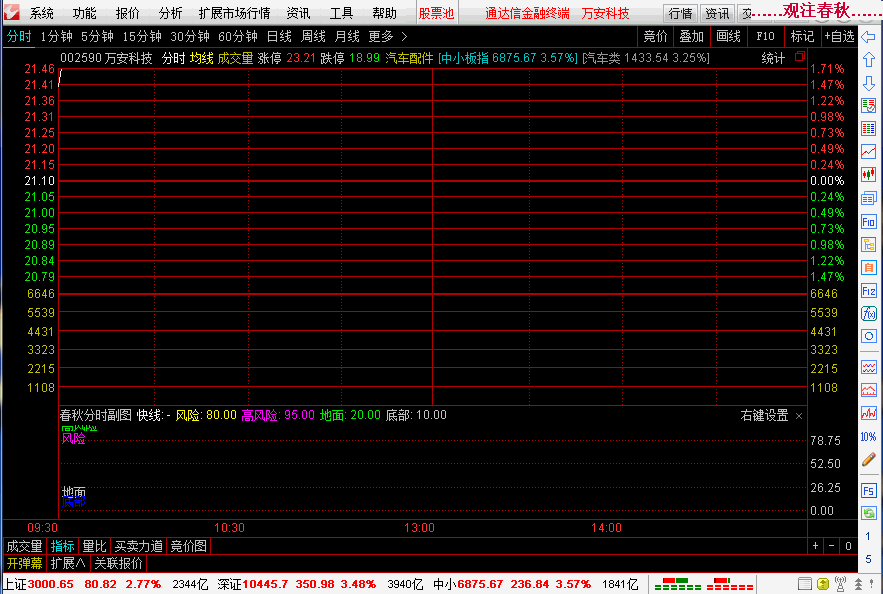This screenshot has width=883, height=594.
Task: Select the red zigzag line chart icon
Action: pos(868,413)
